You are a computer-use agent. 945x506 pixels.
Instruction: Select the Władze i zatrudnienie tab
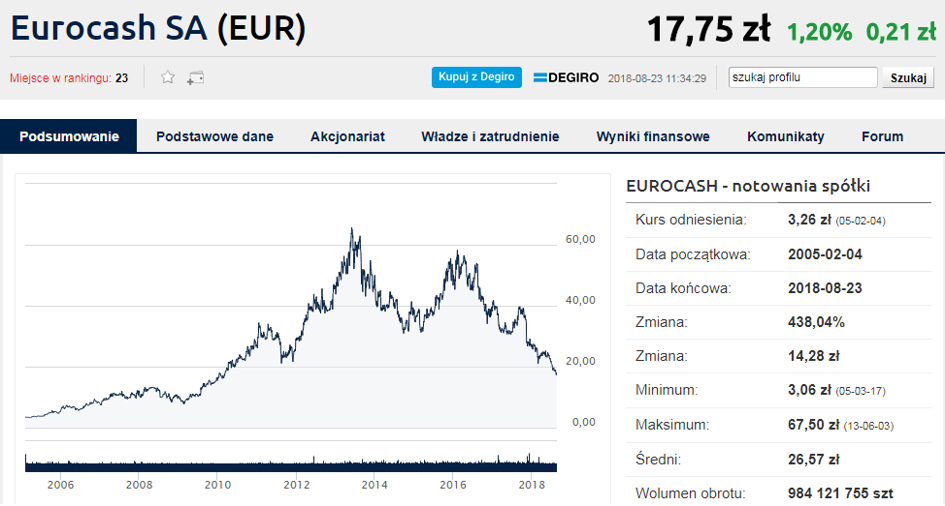(490, 137)
